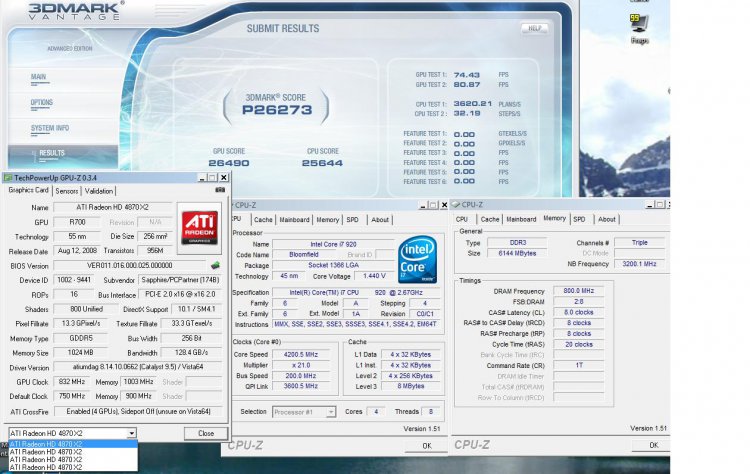Select the last ATI Radeon HD 4870 X2 entry
The height and width of the screenshot is (474, 750).
pos(73,467)
